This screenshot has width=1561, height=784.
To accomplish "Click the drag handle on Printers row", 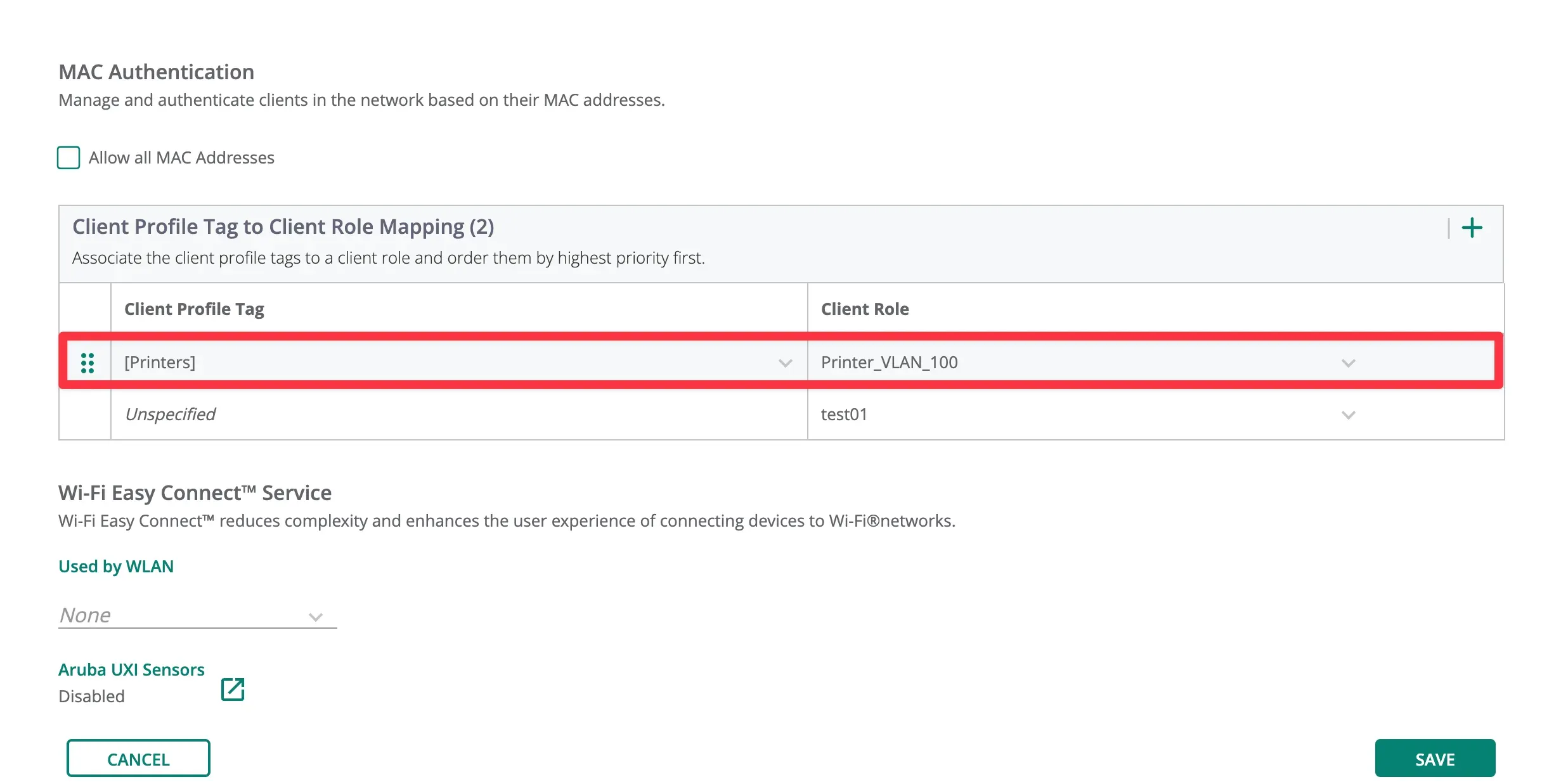I will point(87,363).
